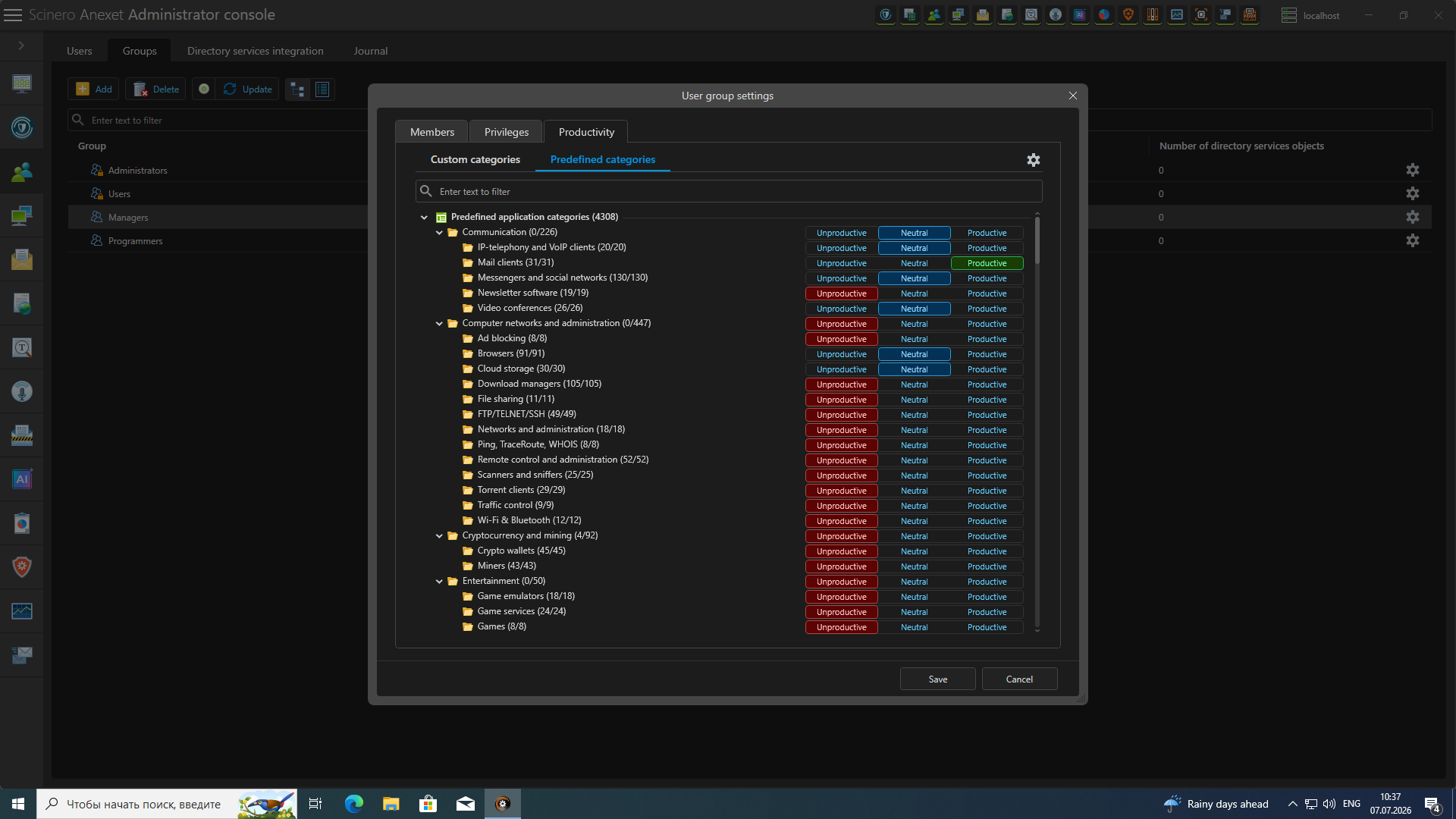Open settings gear for Programmers group
Screen dimensions: 1456x819
[x=1412, y=241]
